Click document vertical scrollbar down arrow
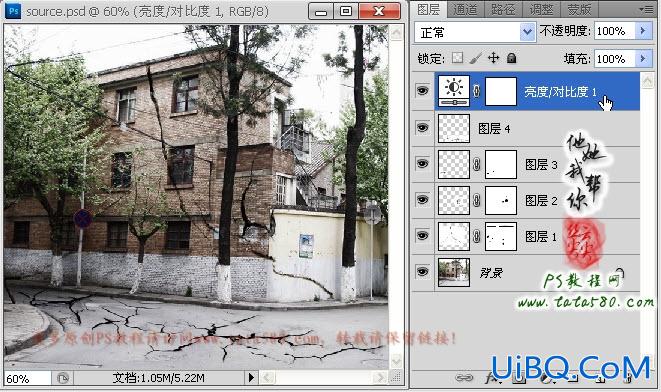 (x=396, y=360)
